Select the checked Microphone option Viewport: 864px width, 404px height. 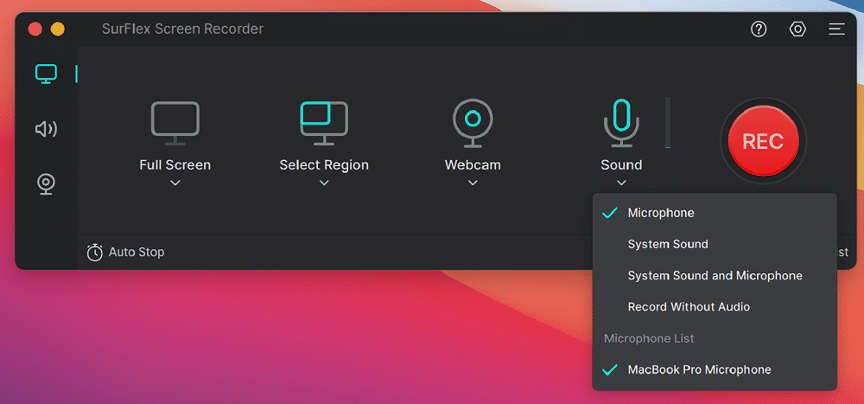coord(660,213)
